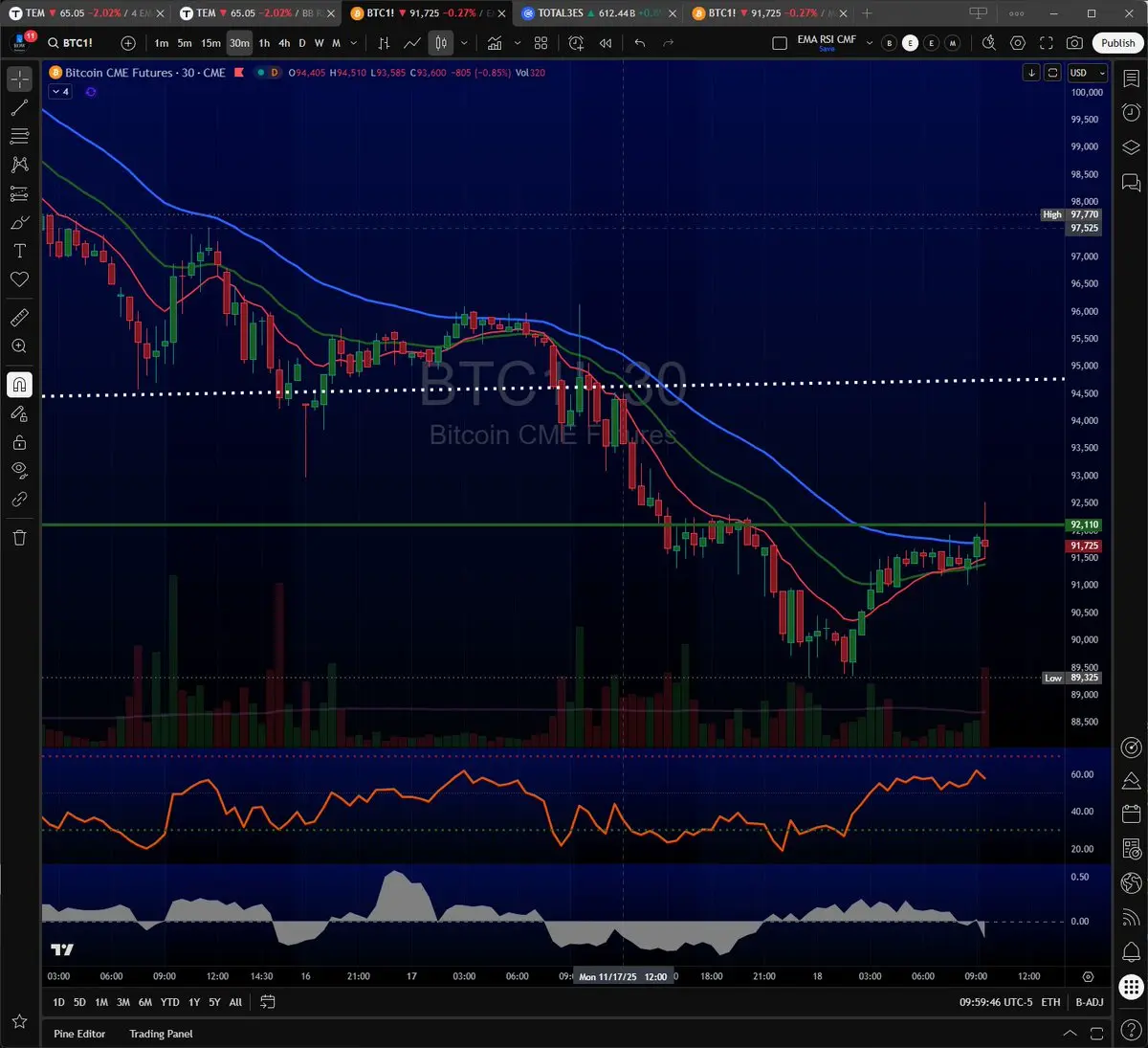Viewport: 1148px width, 1048px height.
Task: Open favorites star toolbar button
Action: click(19, 1022)
